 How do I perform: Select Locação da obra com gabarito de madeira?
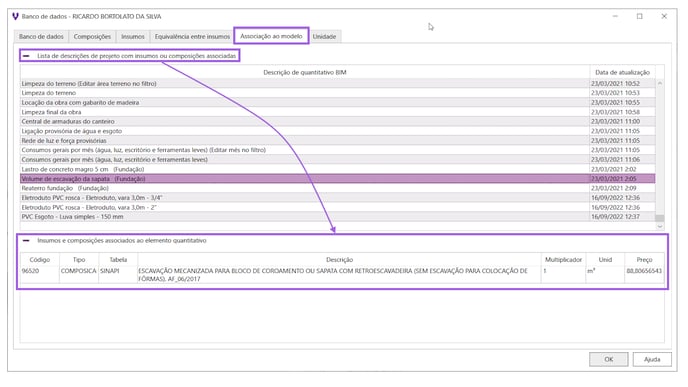tap(337, 102)
